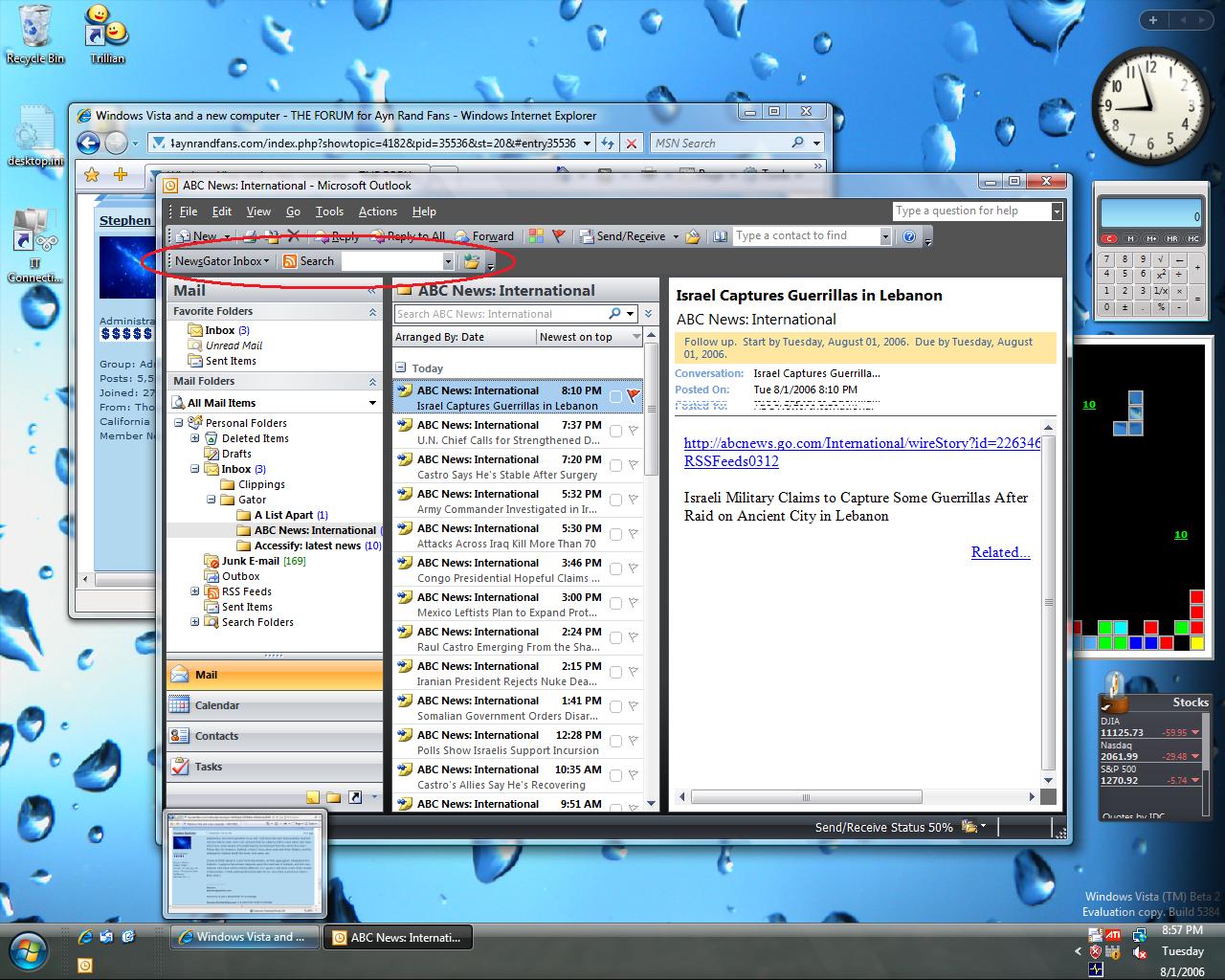Click the Delete X toolbar icon

[294, 236]
